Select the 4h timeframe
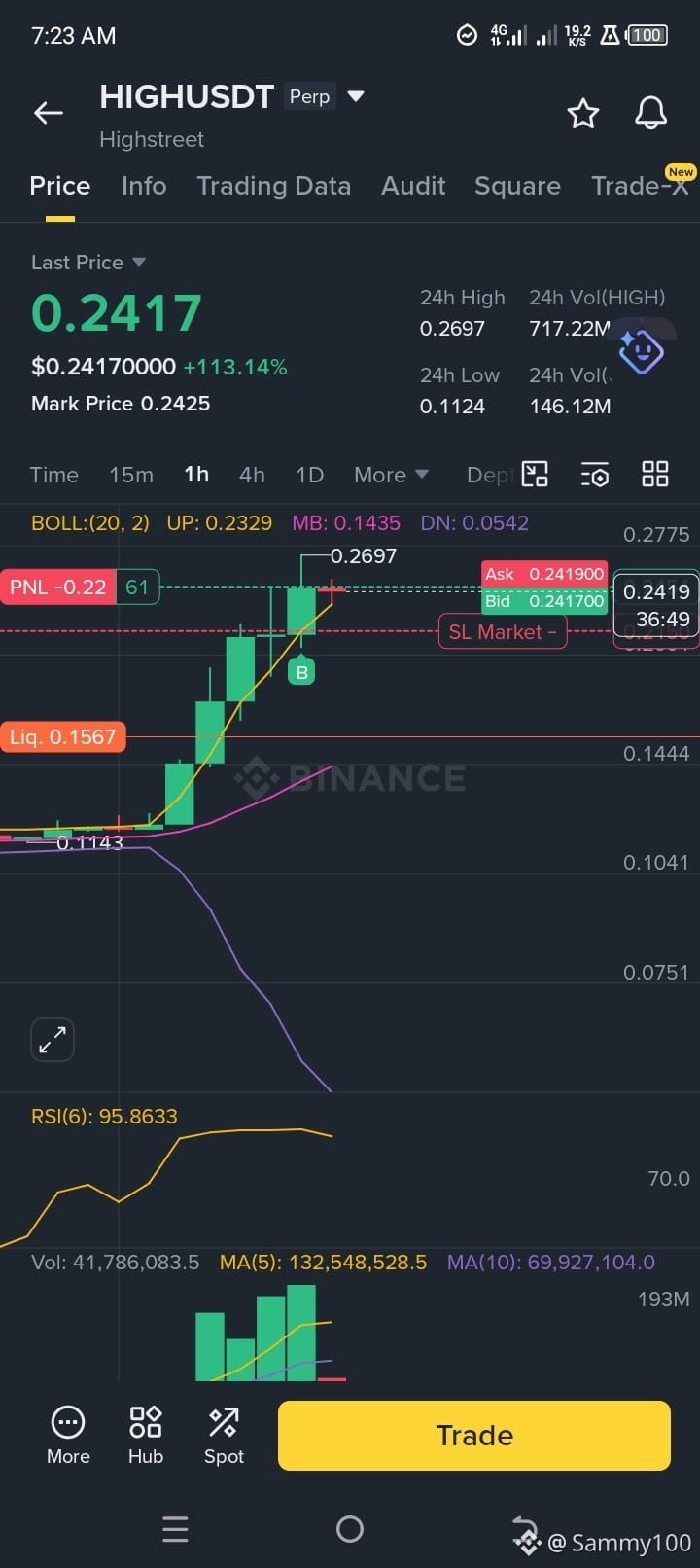Screen dimensions: 700x1568 click(x=252, y=475)
